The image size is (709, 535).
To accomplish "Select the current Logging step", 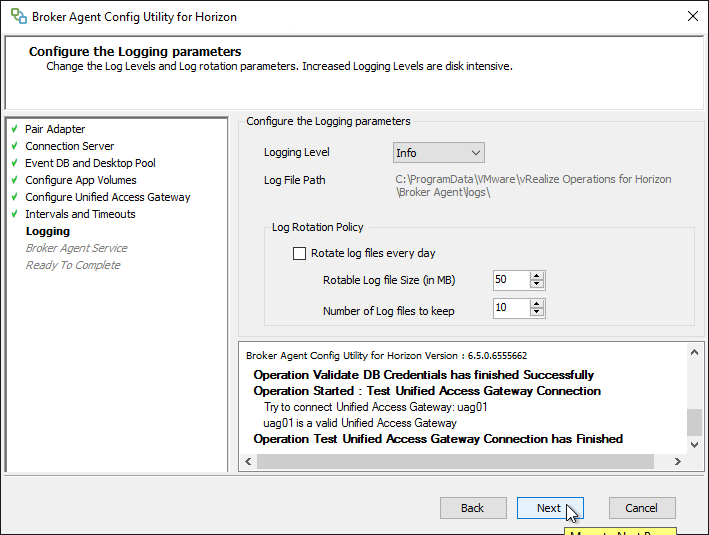I will click(x=48, y=231).
